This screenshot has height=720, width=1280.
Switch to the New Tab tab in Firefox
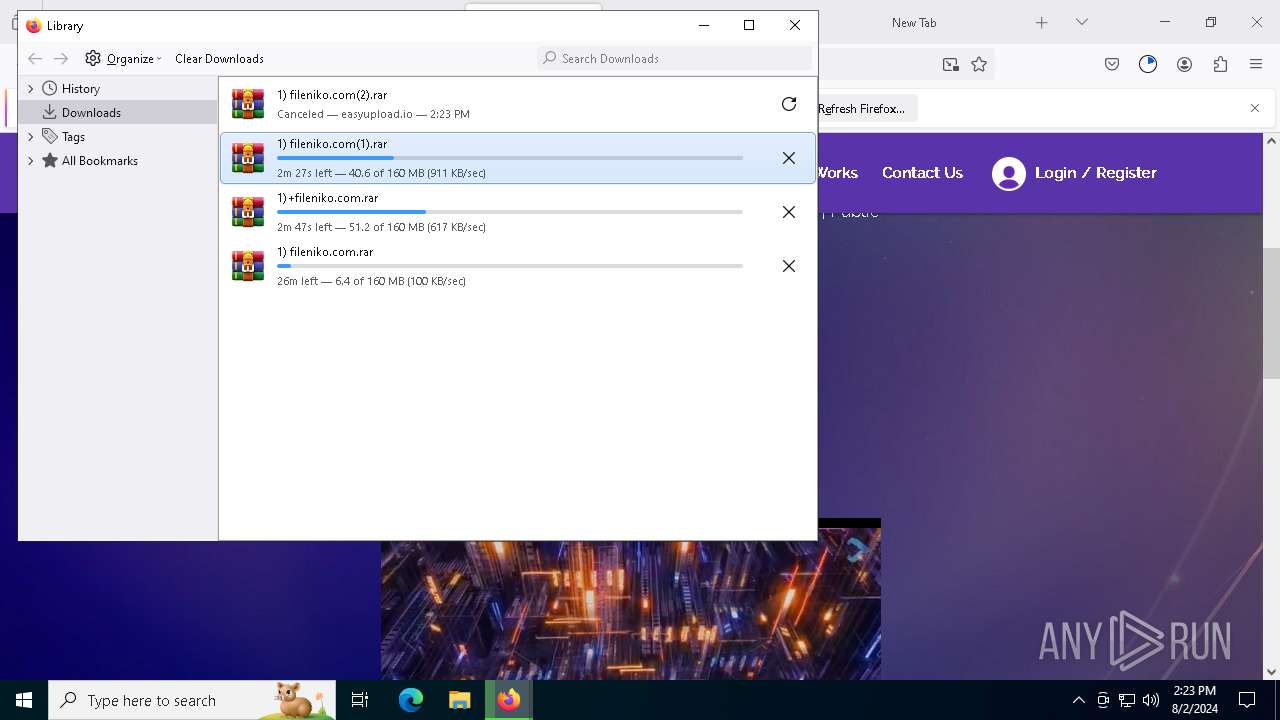point(914,22)
